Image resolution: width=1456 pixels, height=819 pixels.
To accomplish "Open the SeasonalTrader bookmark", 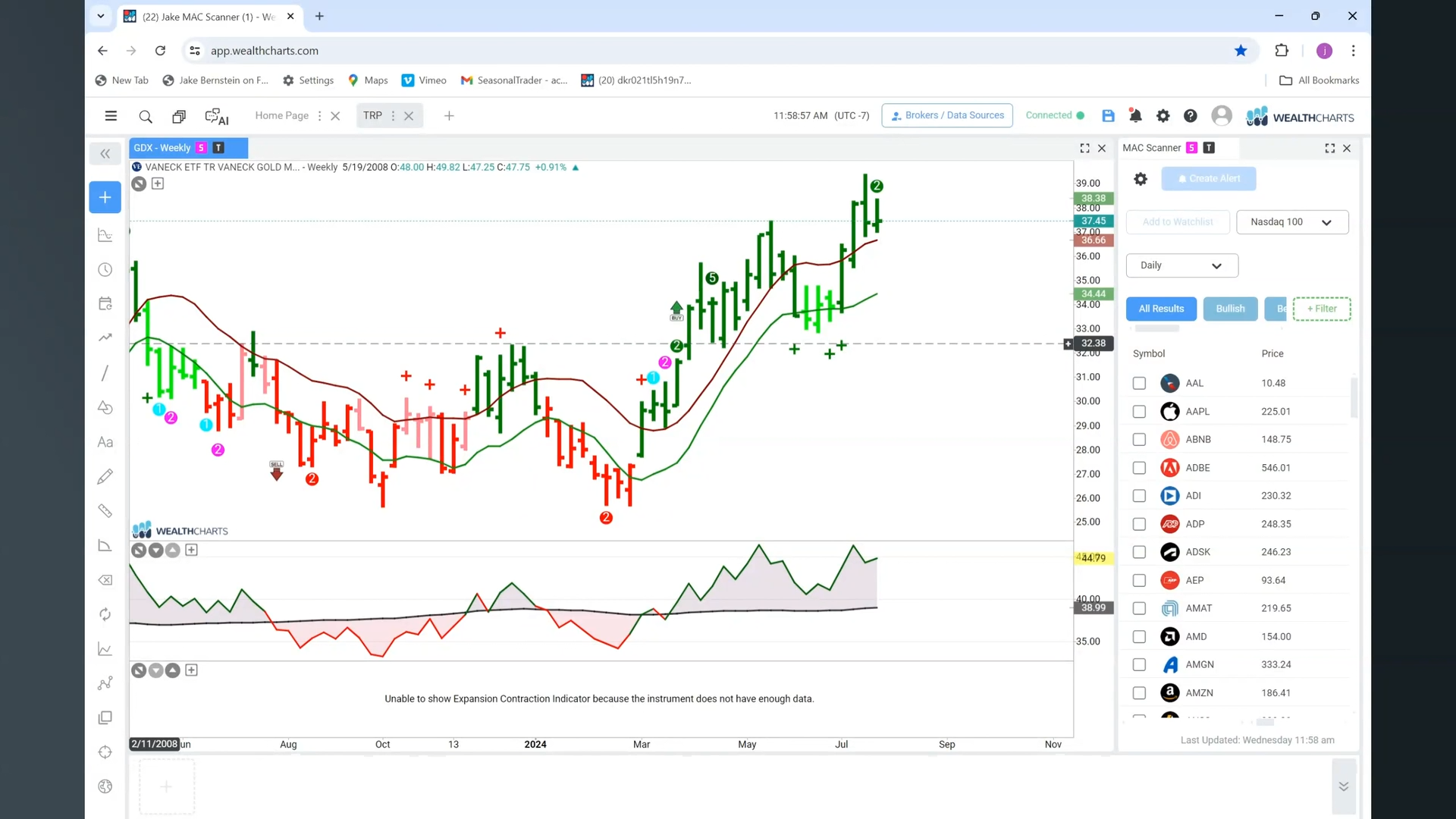I will pyautogui.click(x=514, y=80).
